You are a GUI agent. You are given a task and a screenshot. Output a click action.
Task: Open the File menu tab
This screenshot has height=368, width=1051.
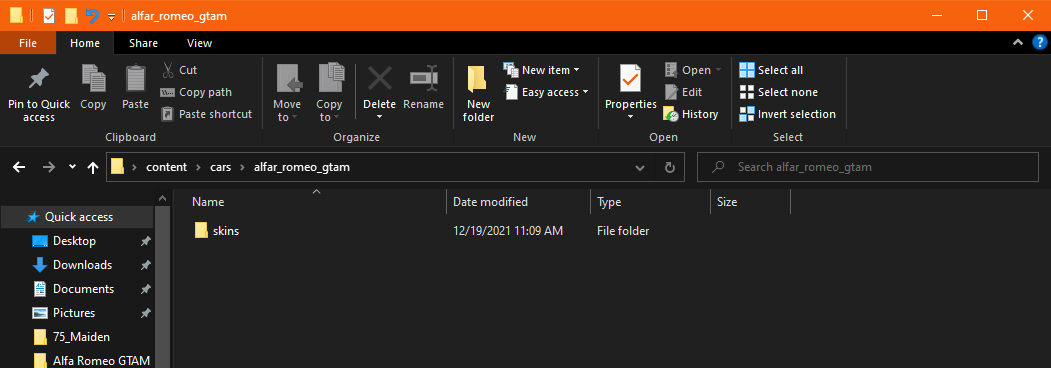(x=28, y=43)
